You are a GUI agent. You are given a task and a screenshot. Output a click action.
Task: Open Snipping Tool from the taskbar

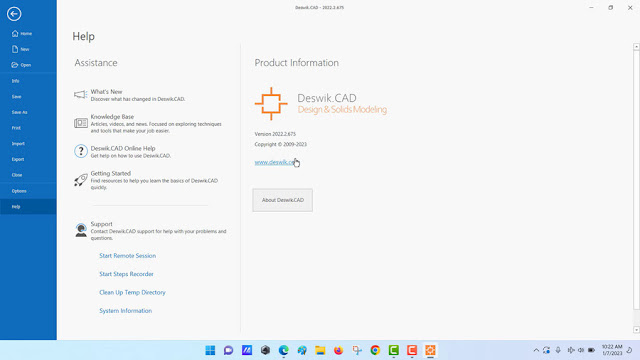click(x=357, y=350)
